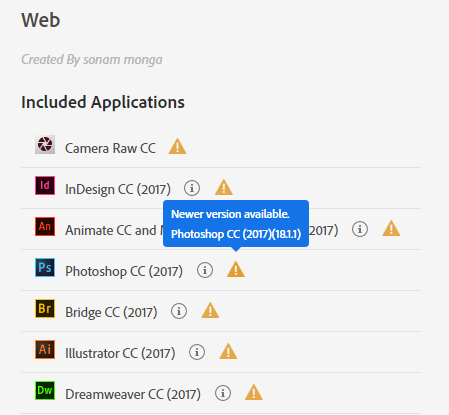Click the Animate An app icon
This screenshot has height=415, width=449.
click(x=45, y=226)
